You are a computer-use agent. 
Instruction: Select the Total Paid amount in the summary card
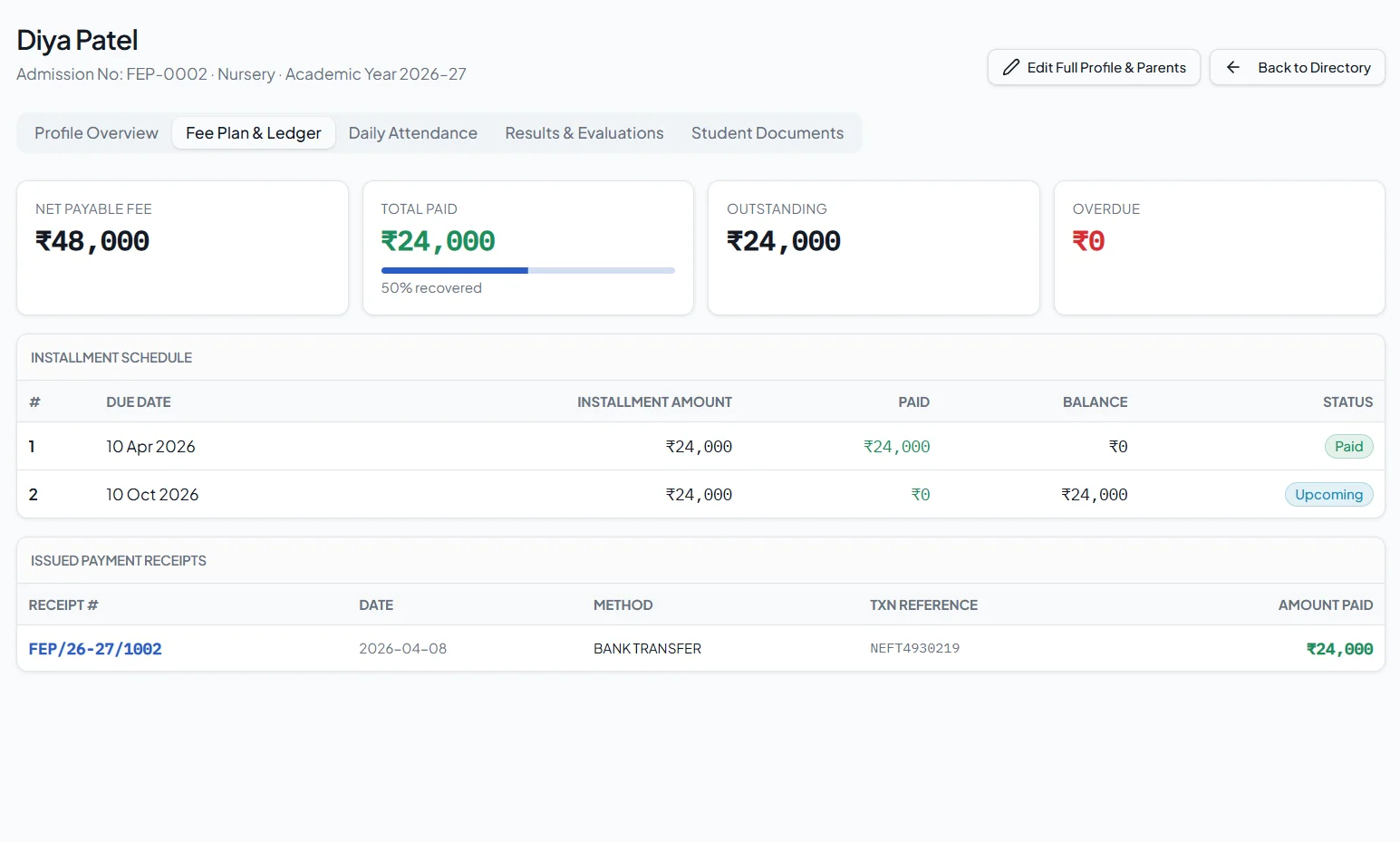click(438, 241)
